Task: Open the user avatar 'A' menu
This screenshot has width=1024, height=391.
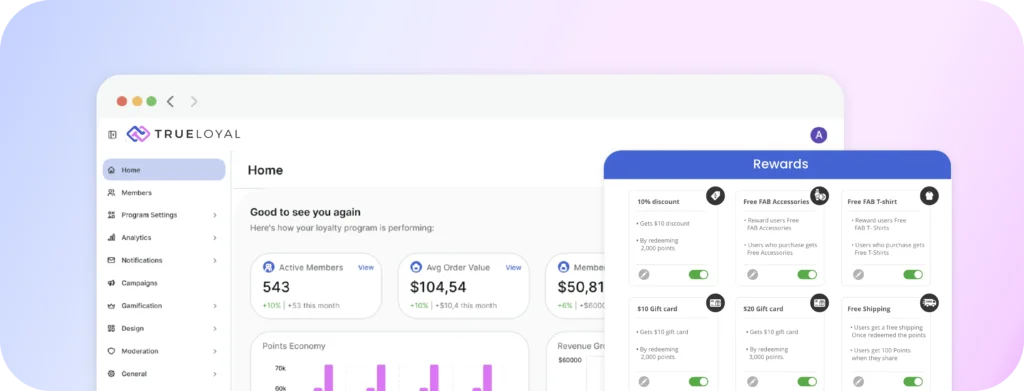Action: [818, 135]
